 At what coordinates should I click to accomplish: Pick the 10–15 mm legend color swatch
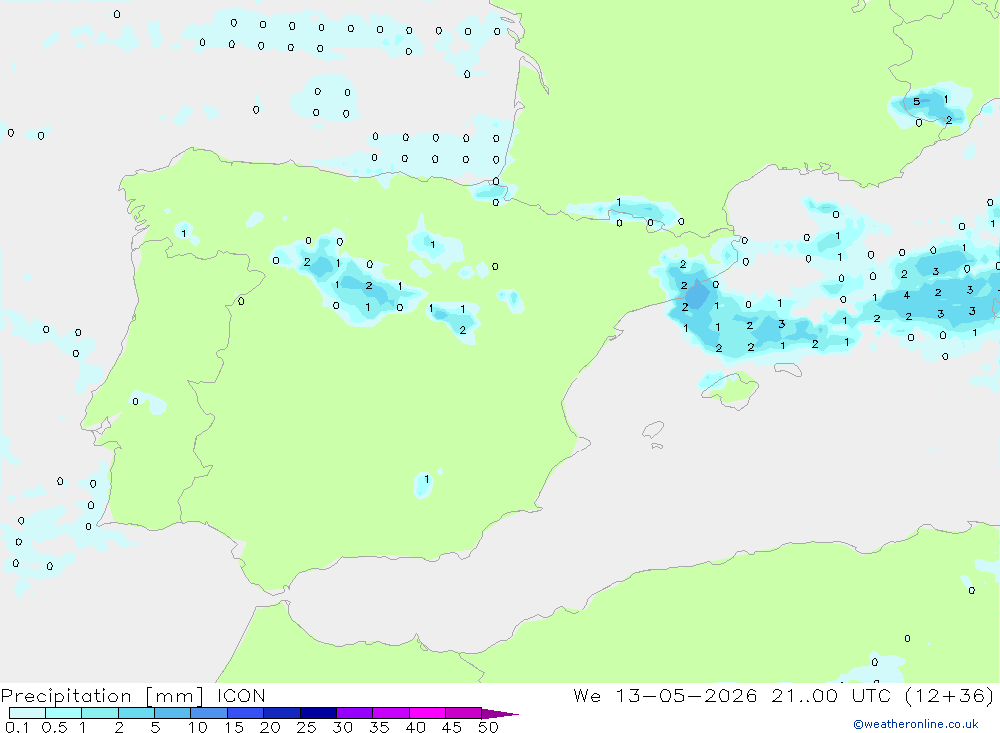point(209,713)
